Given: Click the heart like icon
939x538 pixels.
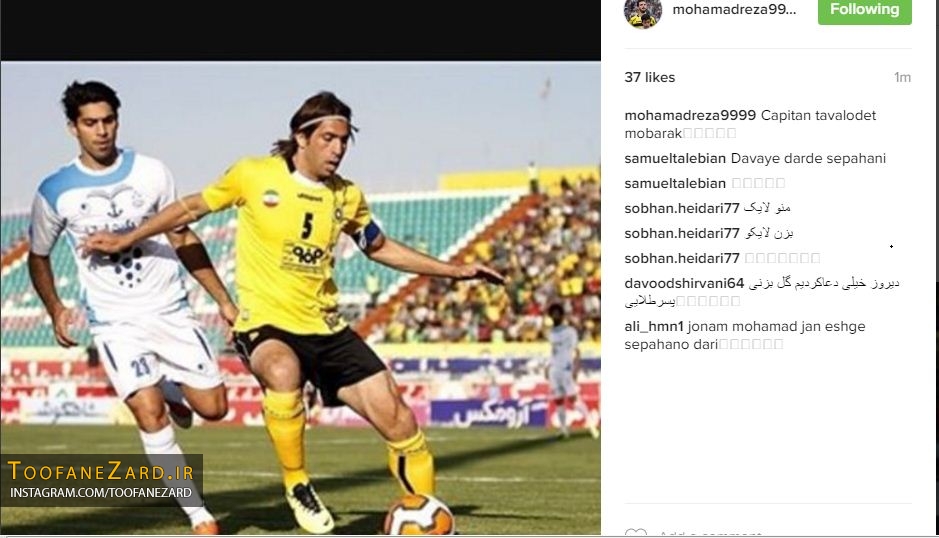Looking at the screenshot, I should click(x=635, y=533).
